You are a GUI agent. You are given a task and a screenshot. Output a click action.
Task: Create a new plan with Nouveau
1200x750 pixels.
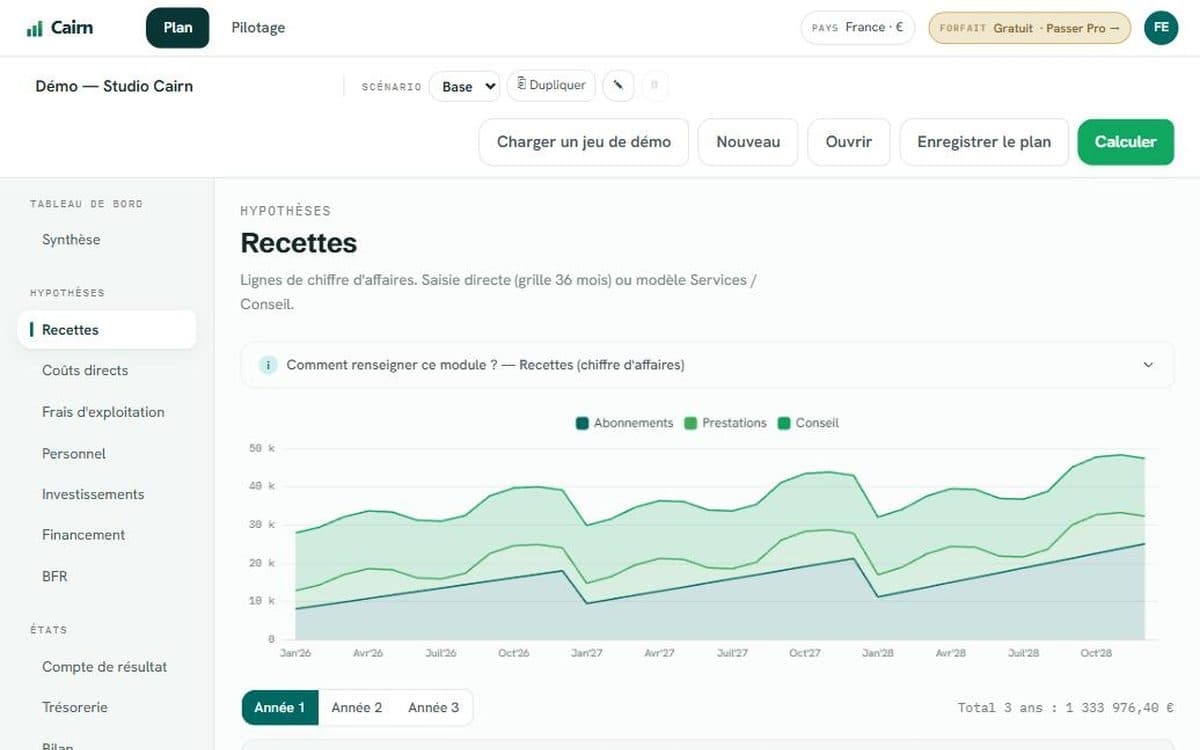click(748, 142)
